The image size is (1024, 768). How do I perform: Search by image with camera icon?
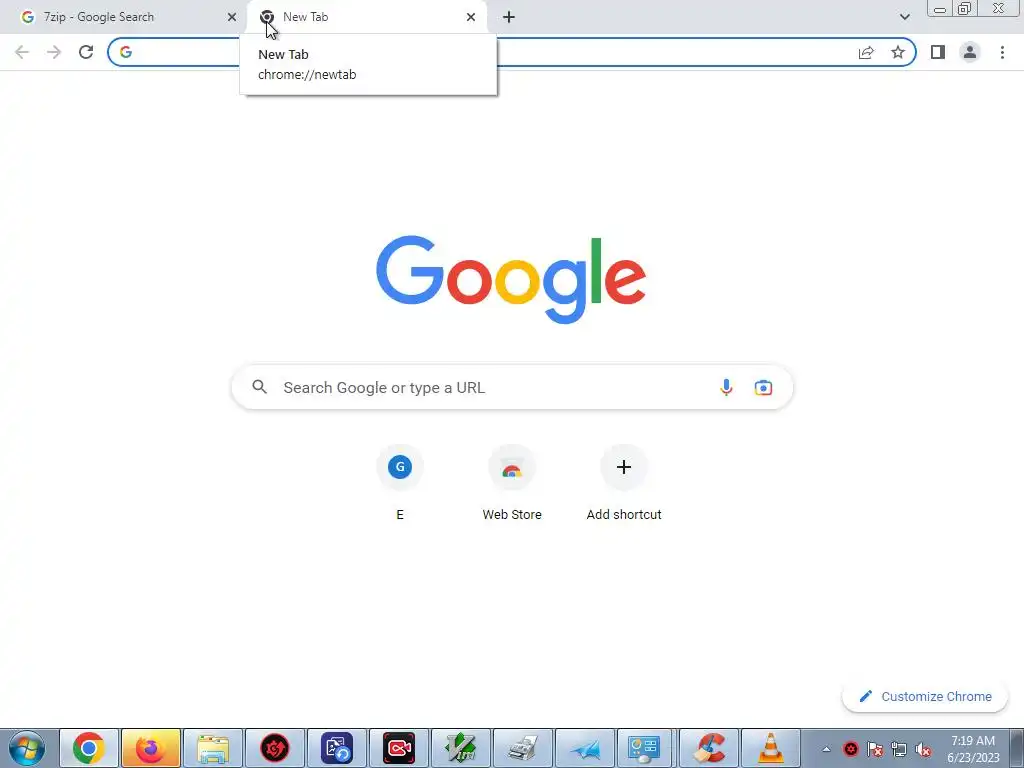click(763, 387)
